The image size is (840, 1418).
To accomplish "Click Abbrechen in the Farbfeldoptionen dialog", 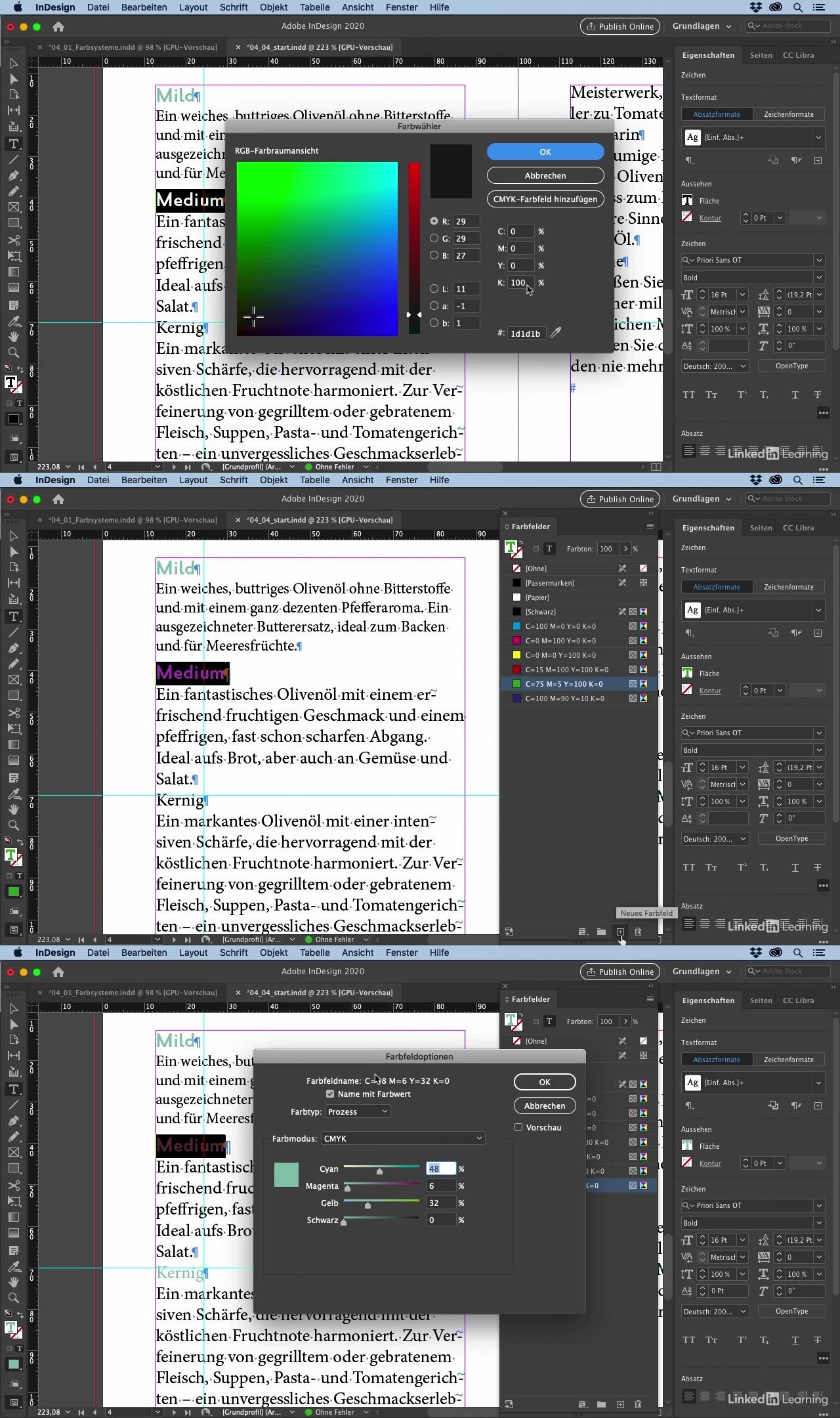I will 544,1106.
